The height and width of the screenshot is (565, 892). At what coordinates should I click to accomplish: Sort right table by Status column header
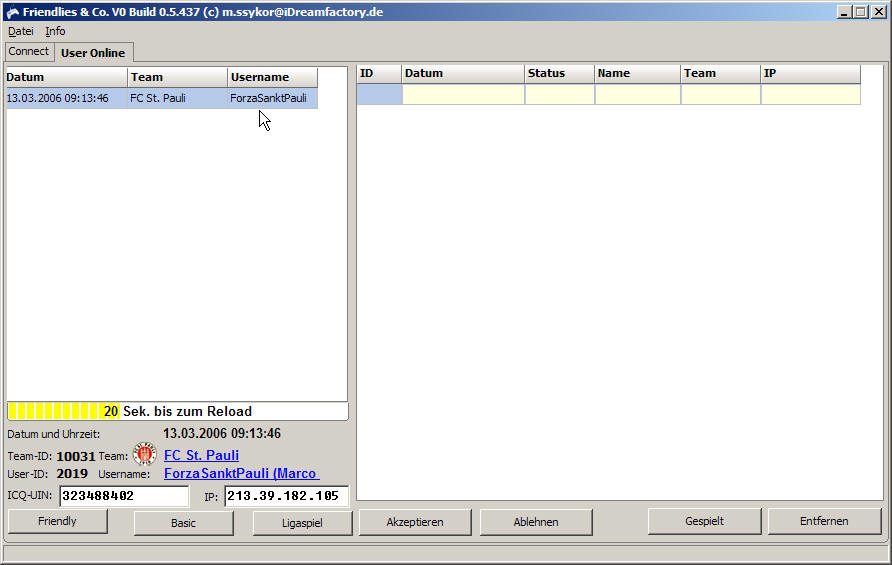[x=559, y=74]
